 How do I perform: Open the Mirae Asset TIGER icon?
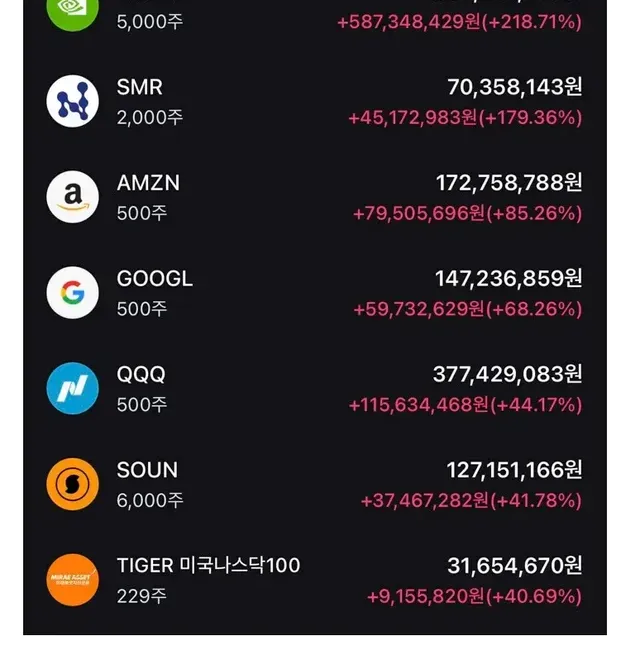pyautogui.click(x=73, y=580)
